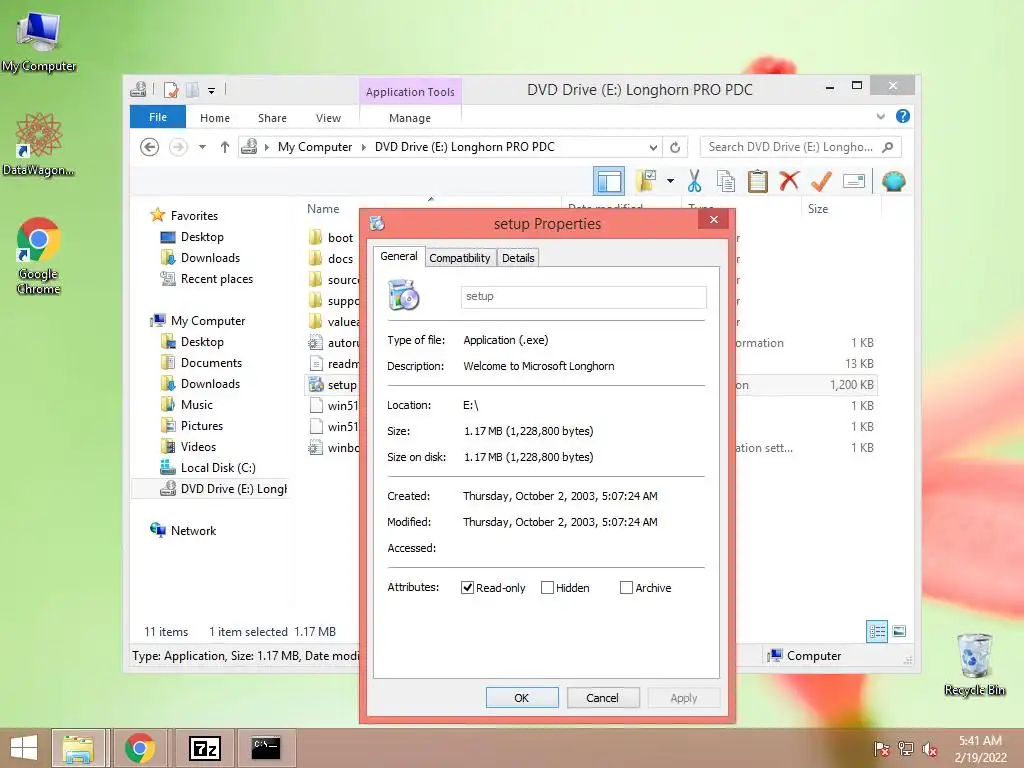Open the File ribbon tab
The height and width of the screenshot is (768, 1024).
(x=158, y=117)
